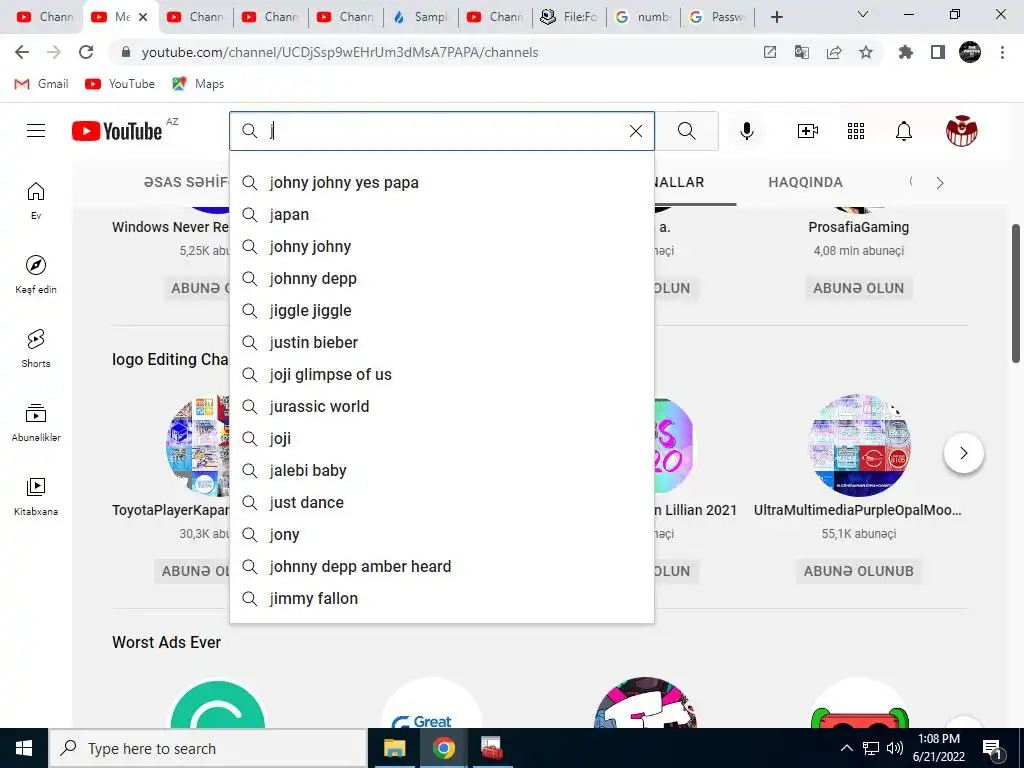
Task: Open ProsafiaGaming channel name link
Action: (x=858, y=227)
